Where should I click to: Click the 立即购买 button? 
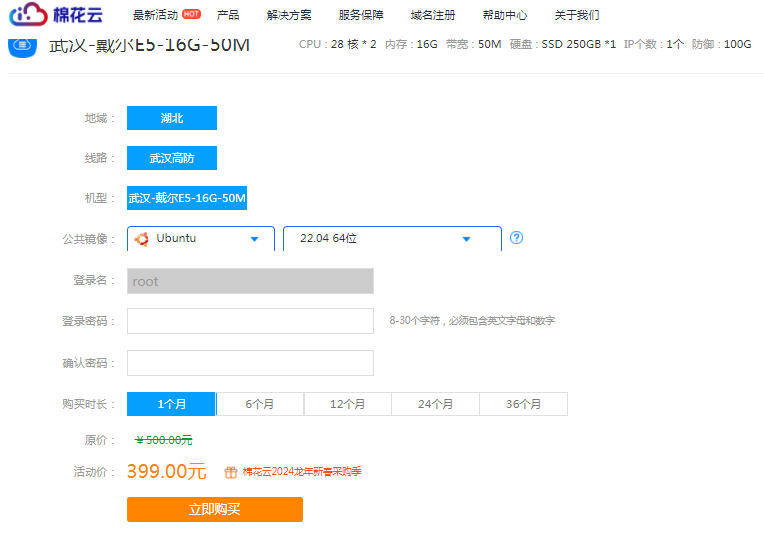pos(215,509)
